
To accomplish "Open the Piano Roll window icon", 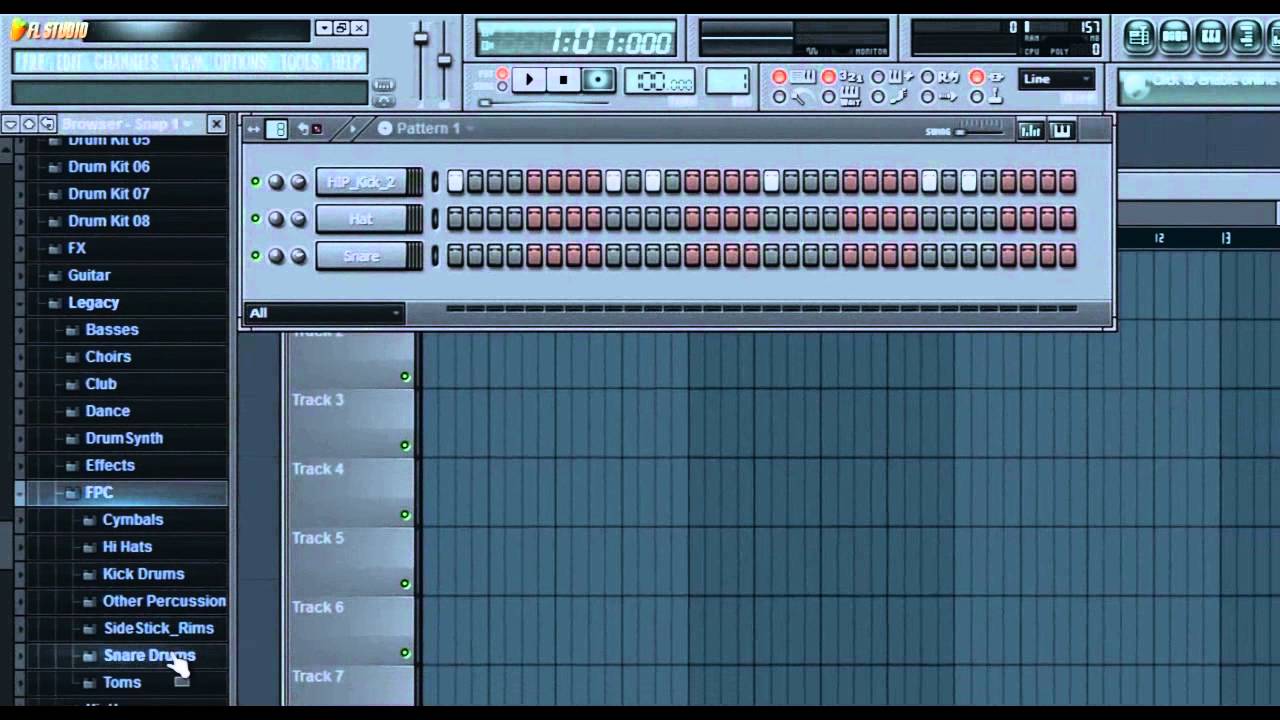I will pos(1211,36).
